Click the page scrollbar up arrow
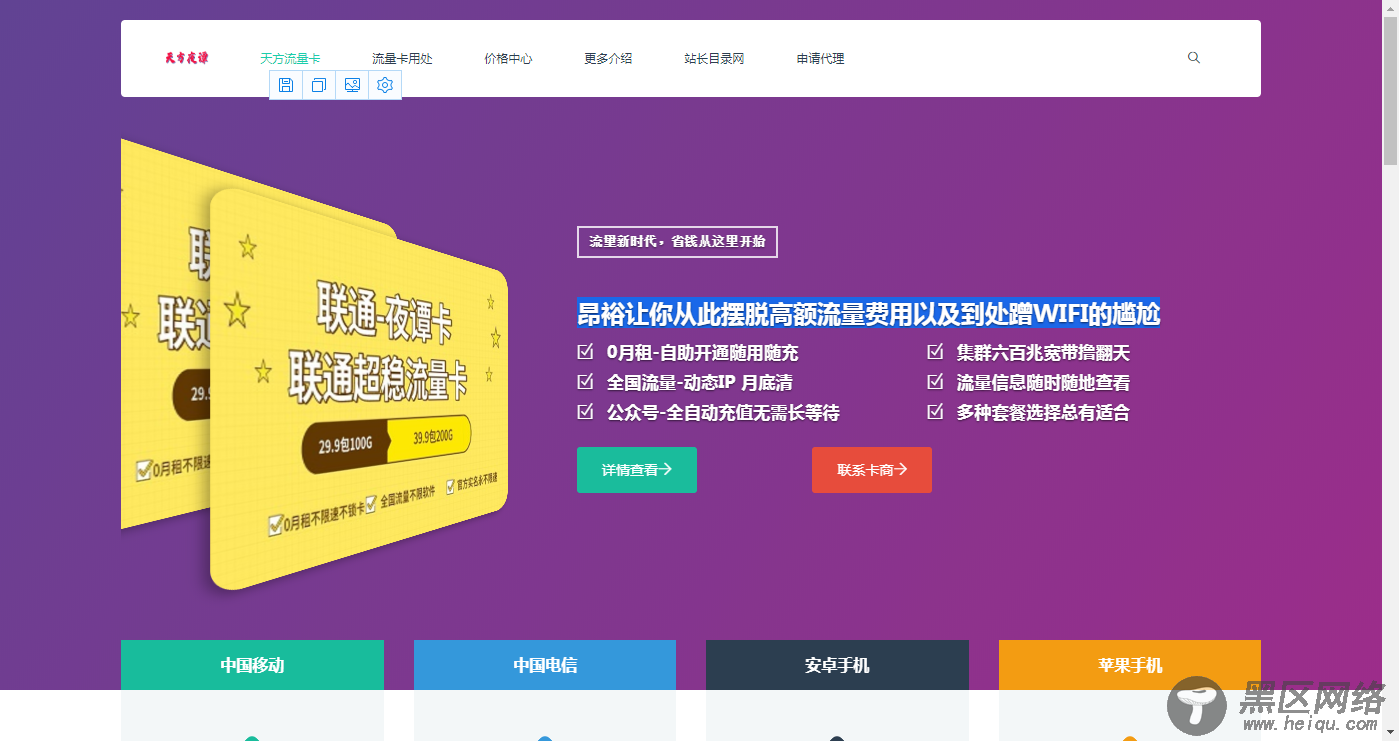The width and height of the screenshot is (1399, 741). click(x=1390, y=8)
